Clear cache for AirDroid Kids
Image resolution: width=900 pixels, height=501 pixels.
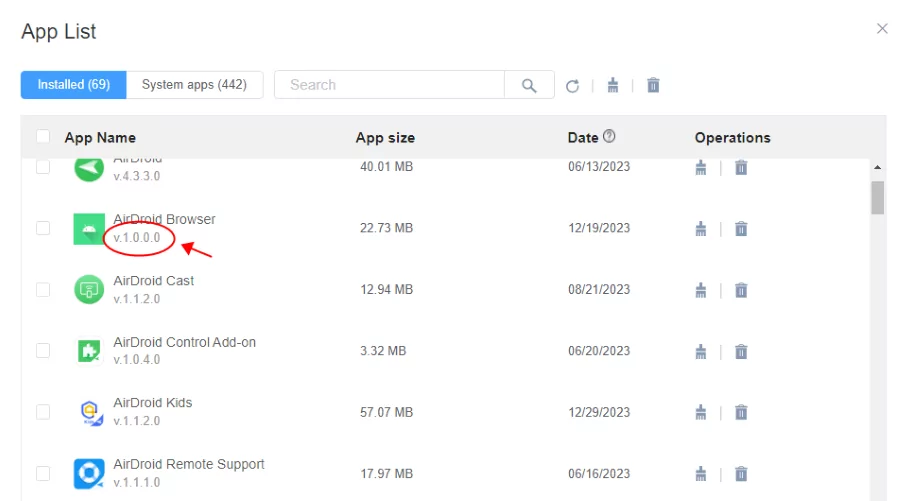coord(701,413)
